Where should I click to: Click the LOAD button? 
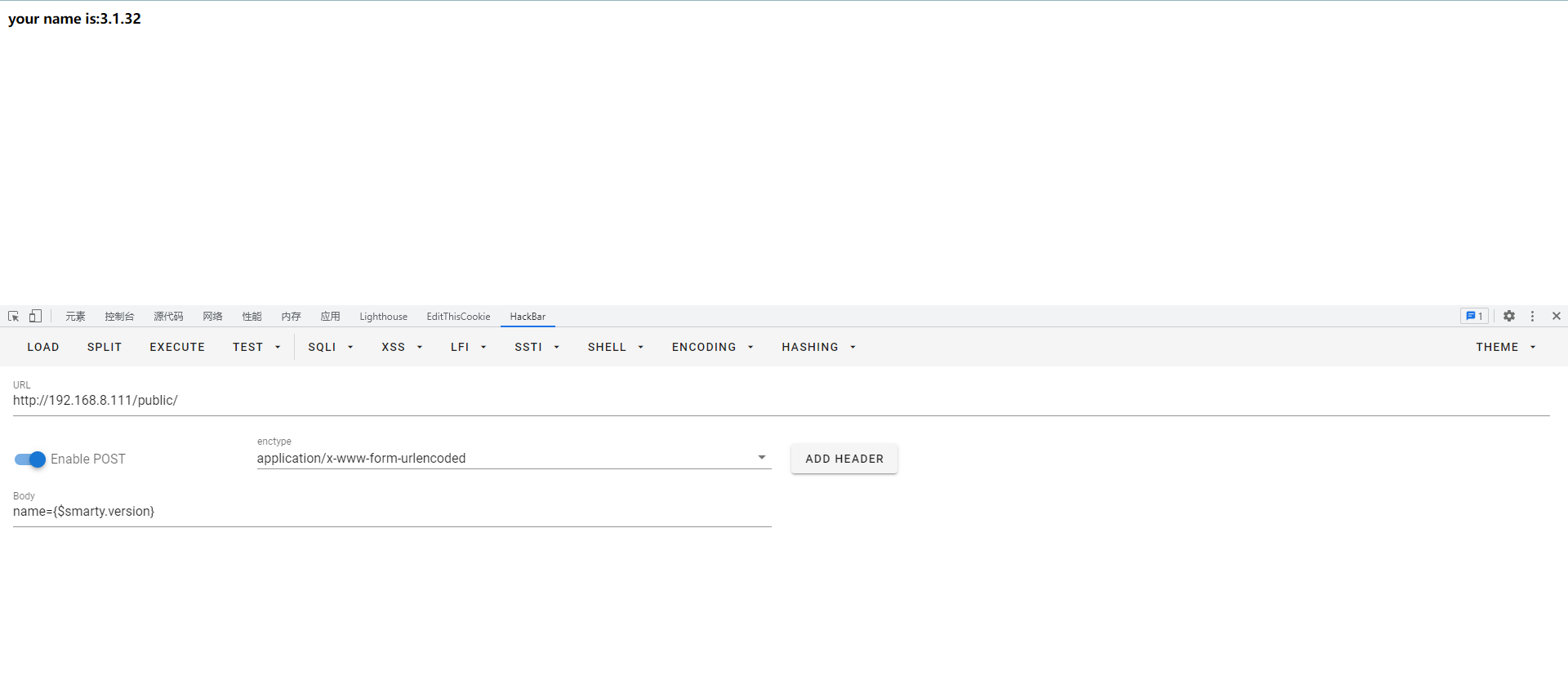(43, 347)
